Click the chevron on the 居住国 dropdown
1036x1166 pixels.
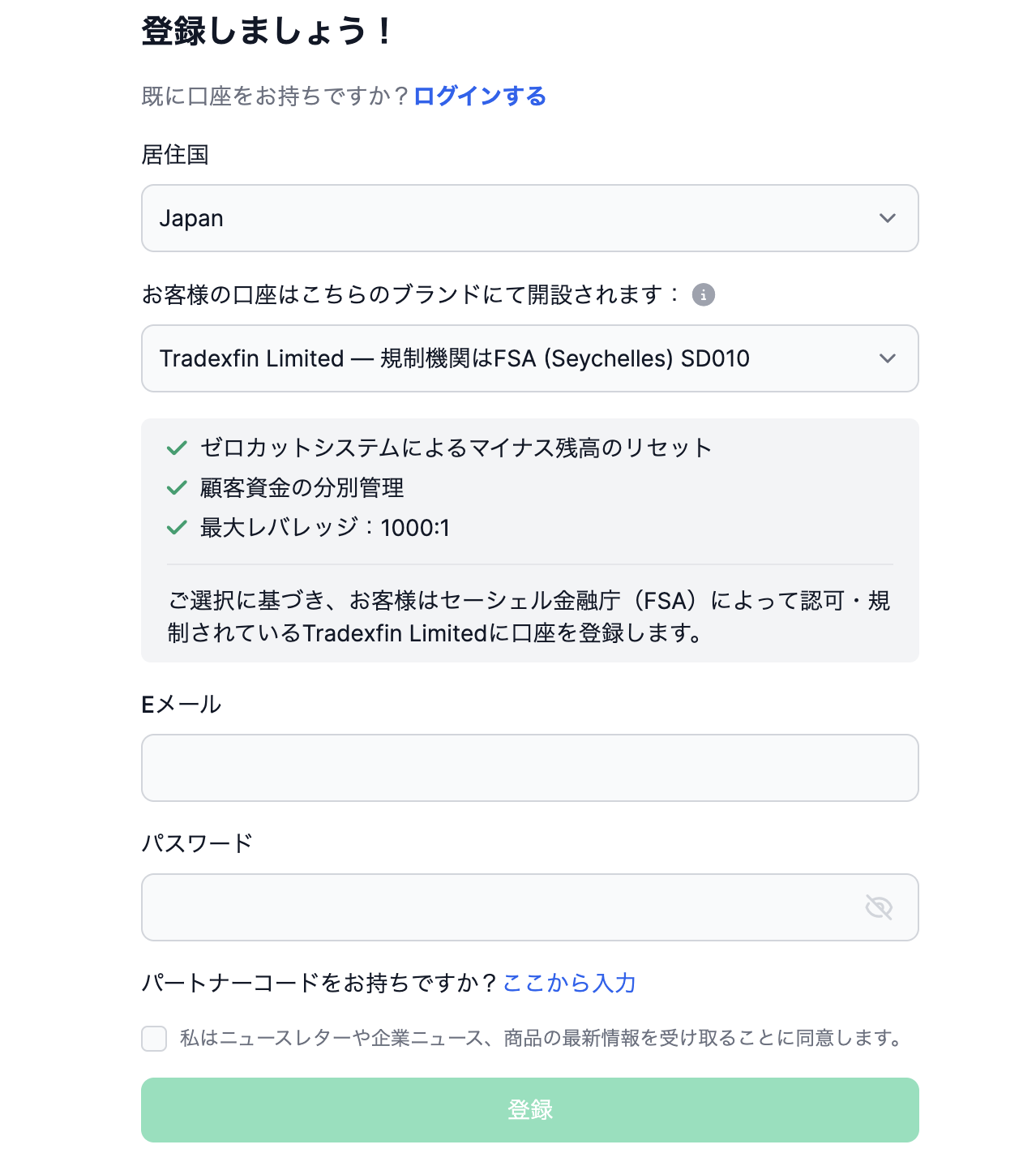(887, 218)
